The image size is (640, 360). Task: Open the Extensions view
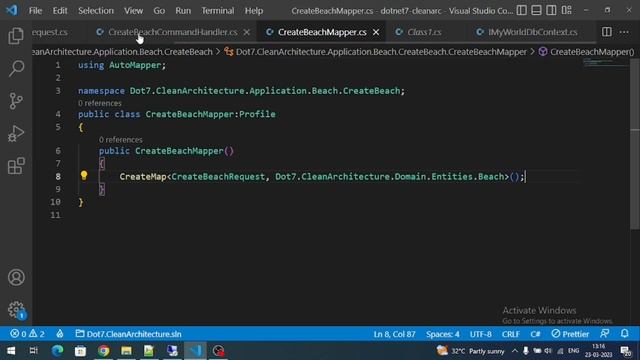[x=16, y=166]
